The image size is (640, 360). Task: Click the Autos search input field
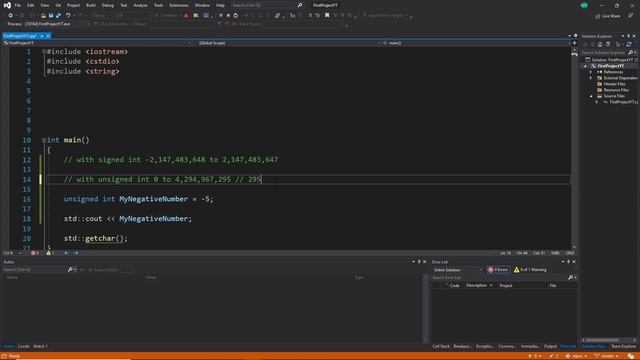tap(35, 269)
